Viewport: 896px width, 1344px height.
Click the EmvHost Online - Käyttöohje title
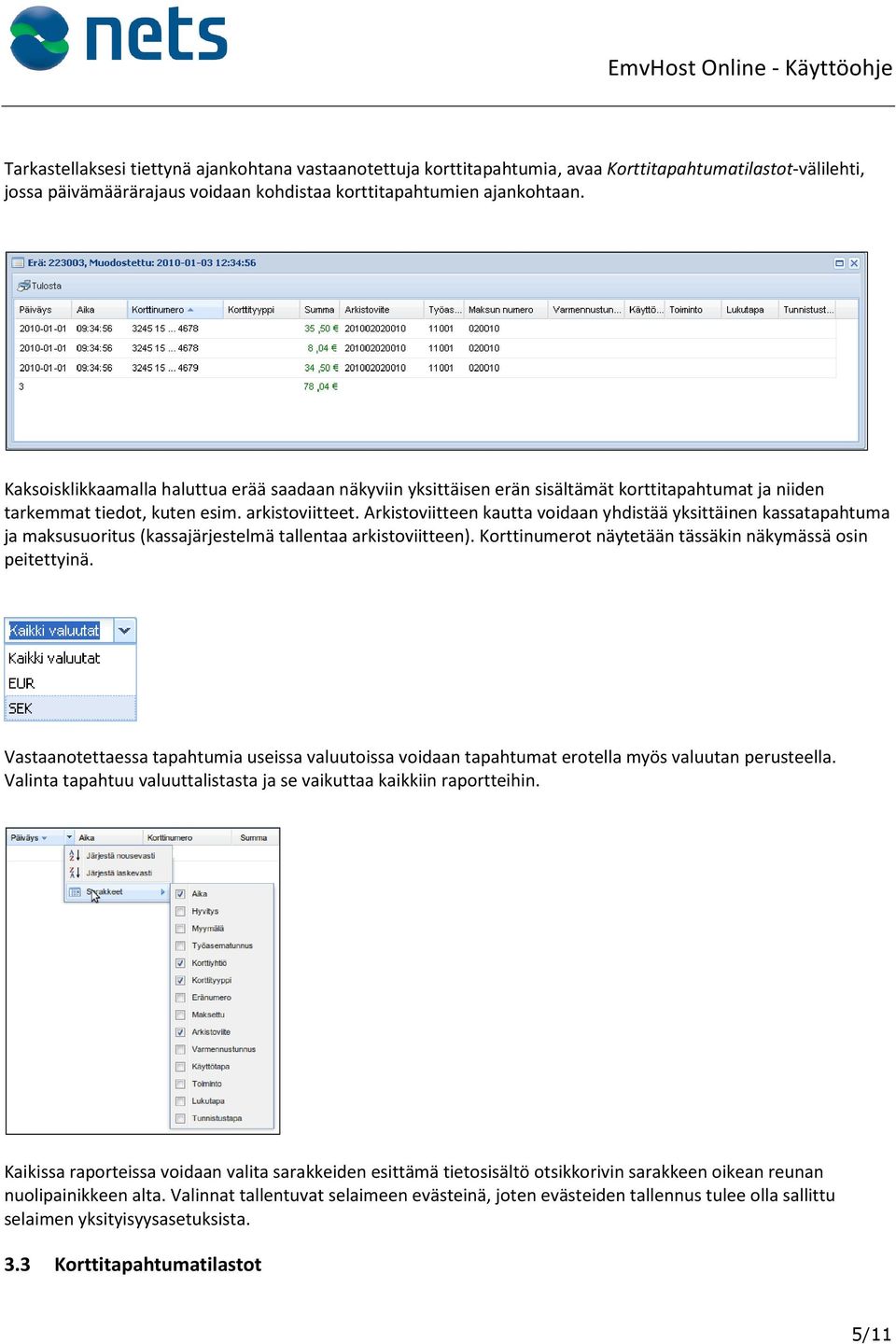pos(749,68)
